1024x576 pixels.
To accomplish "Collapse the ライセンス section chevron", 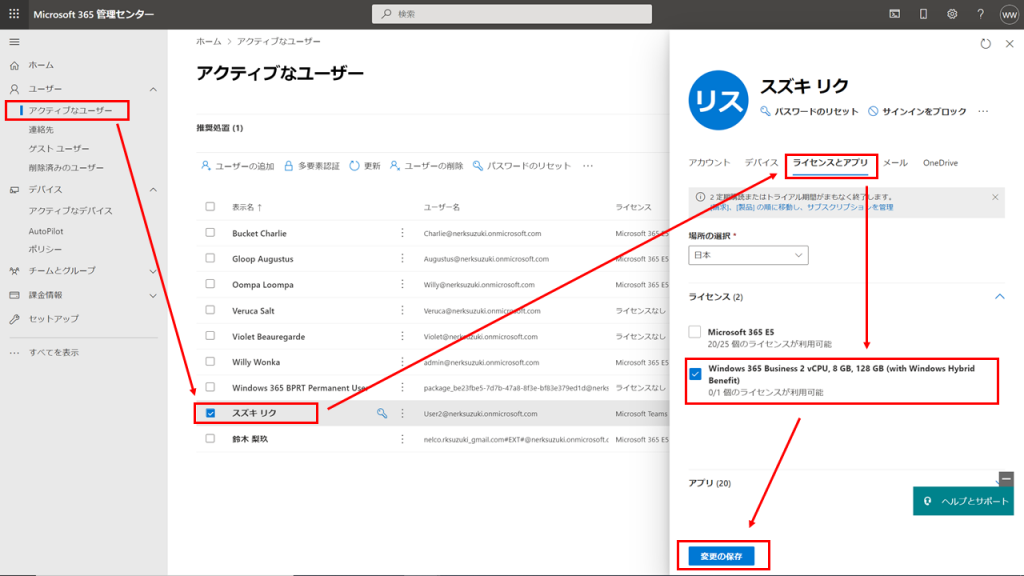I will pos(998,297).
